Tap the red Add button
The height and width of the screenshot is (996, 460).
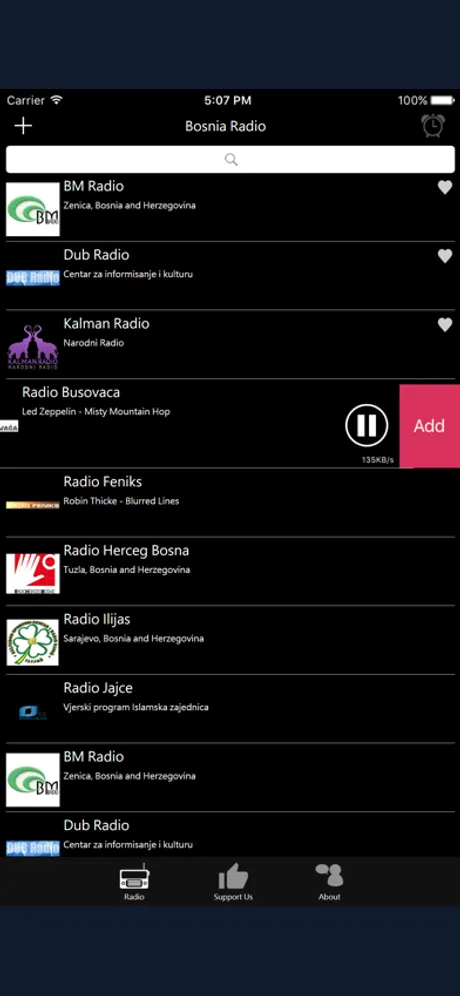point(430,426)
